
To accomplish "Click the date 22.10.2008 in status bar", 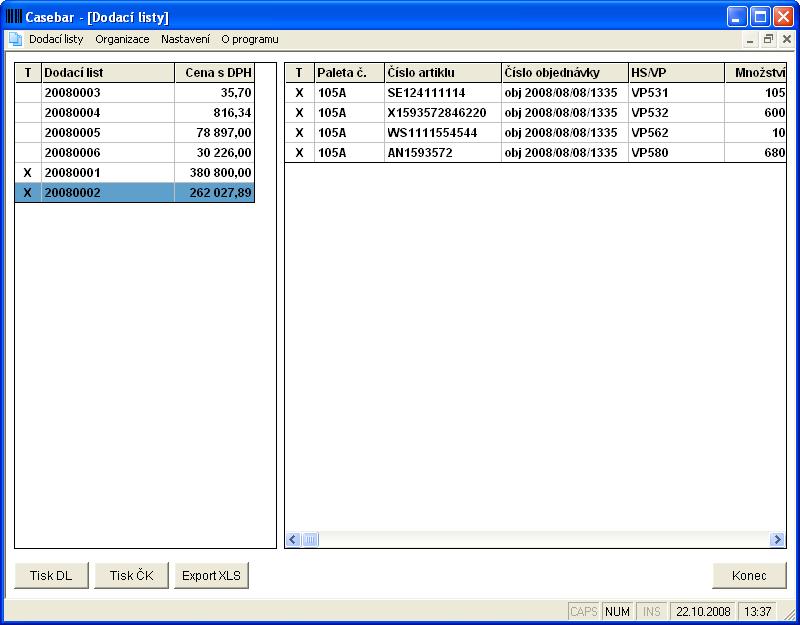I will (x=703, y=611).
